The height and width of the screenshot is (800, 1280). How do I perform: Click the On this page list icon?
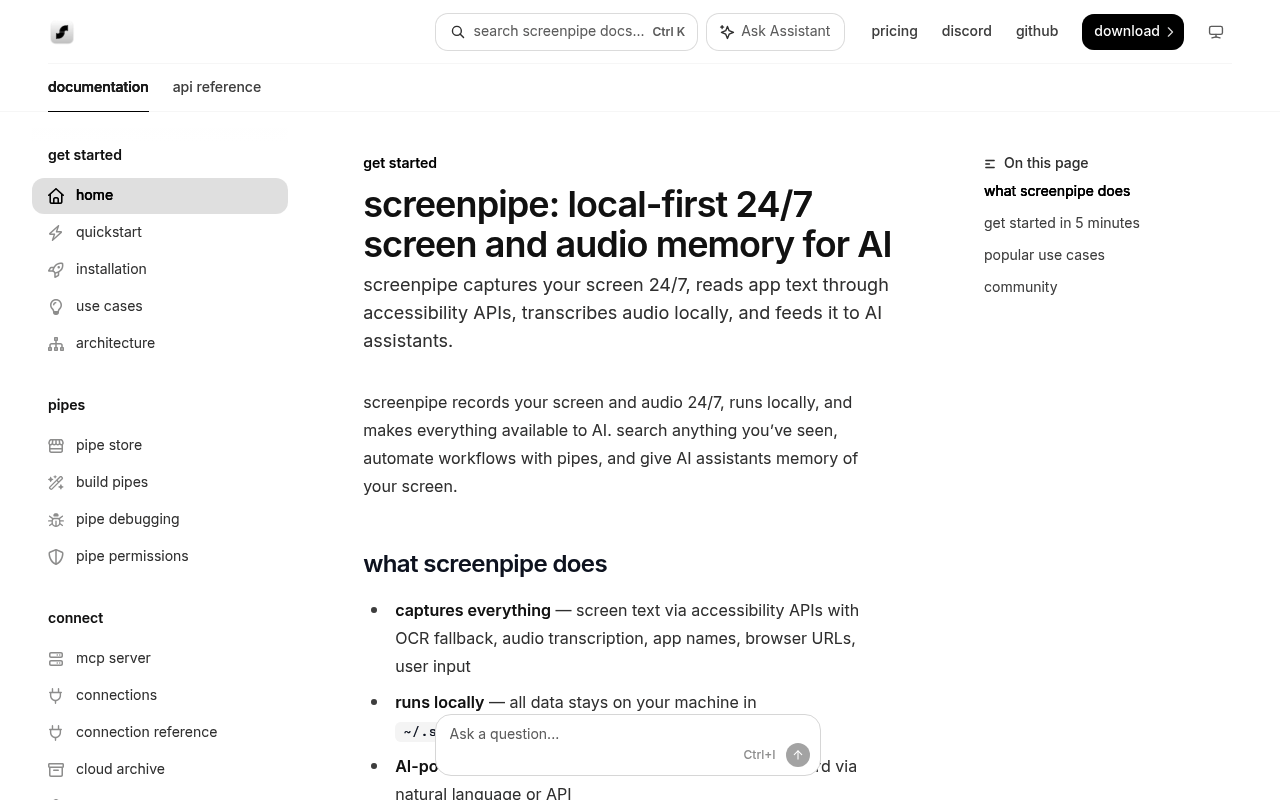tap(990, 164)
